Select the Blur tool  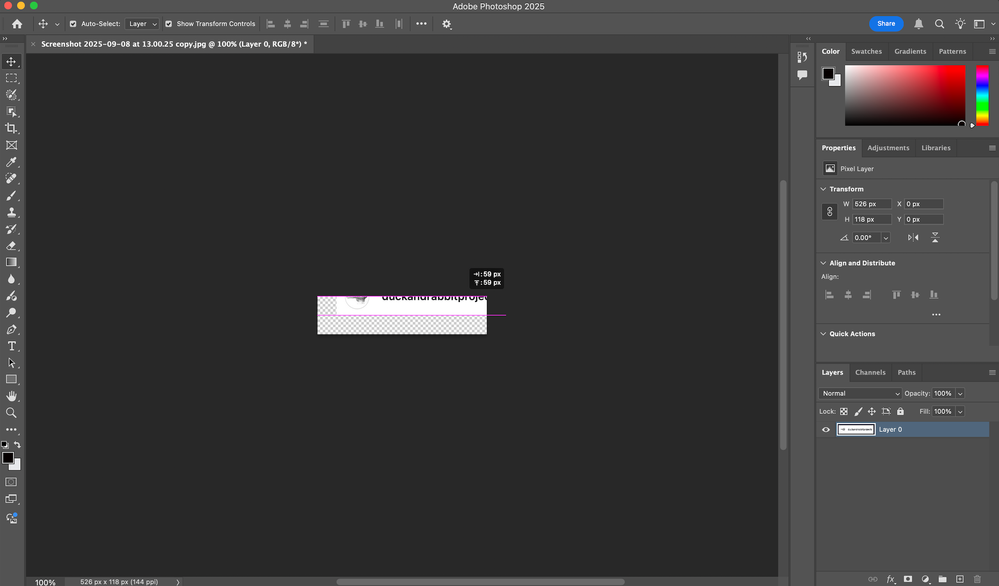(x=11, y=279)
